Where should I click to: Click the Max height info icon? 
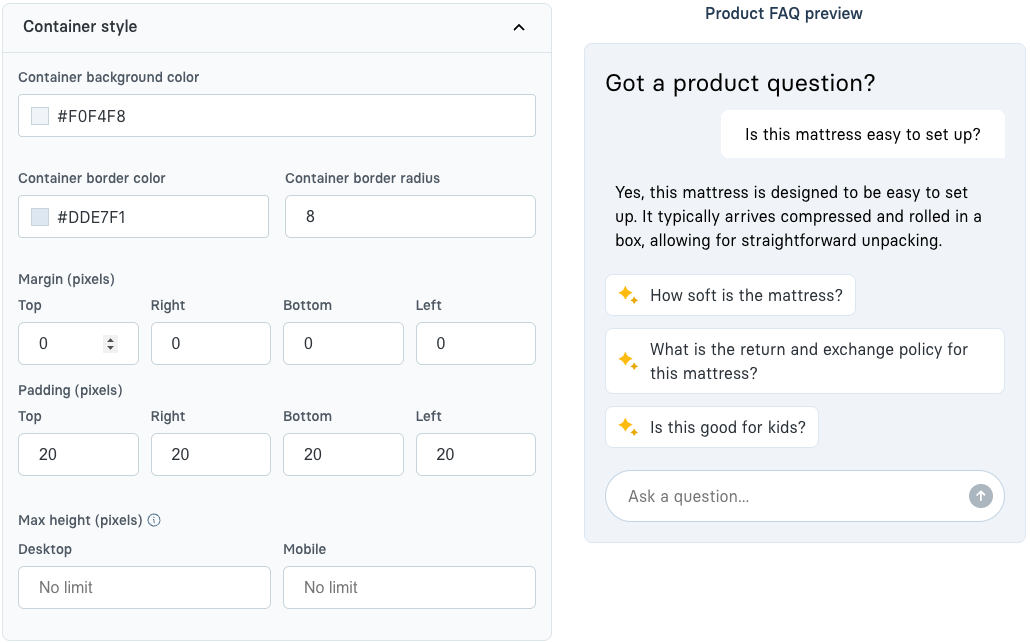coord(154,520)
